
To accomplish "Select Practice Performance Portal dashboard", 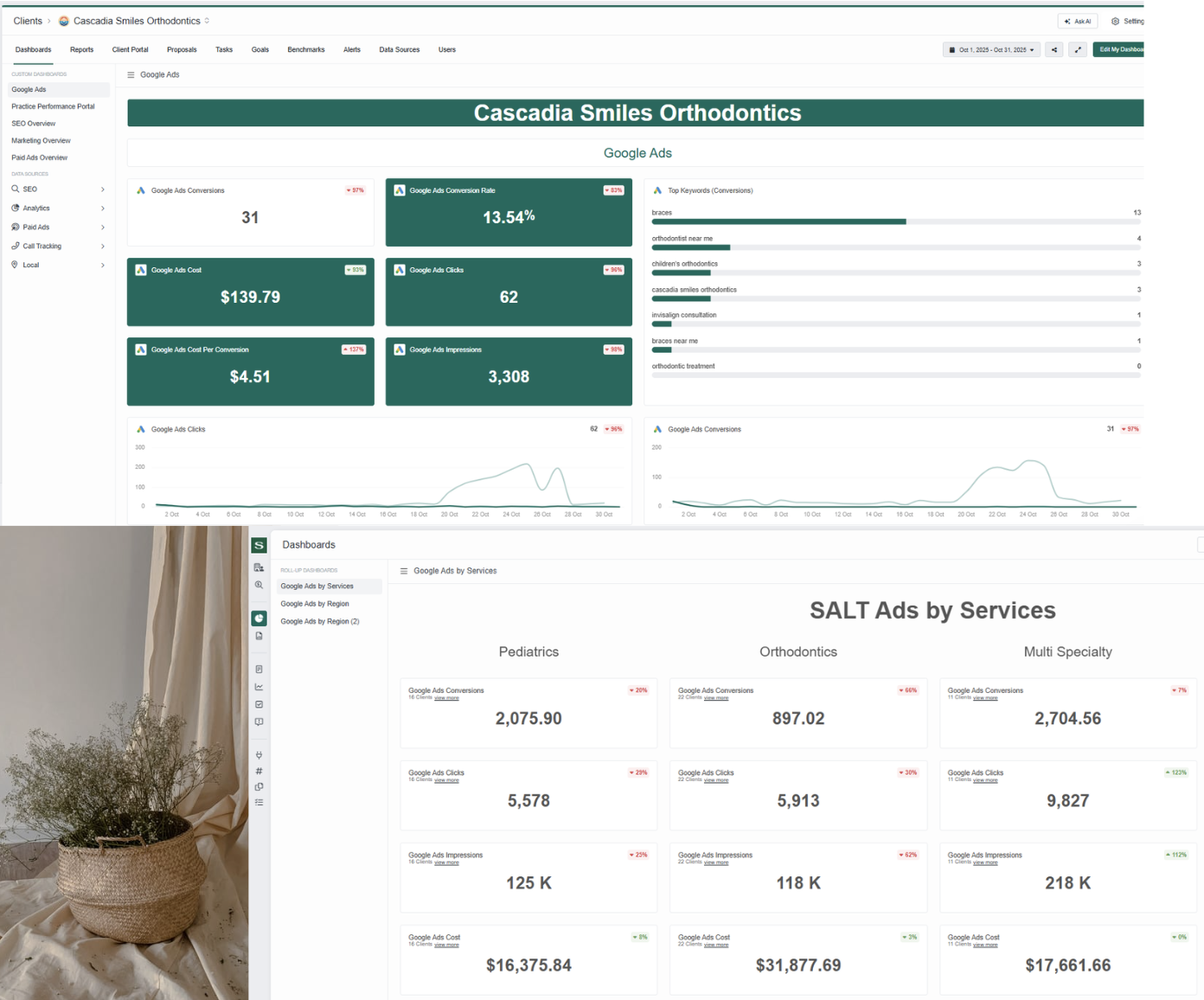I will pyautogui.click(x=54, y=106).
